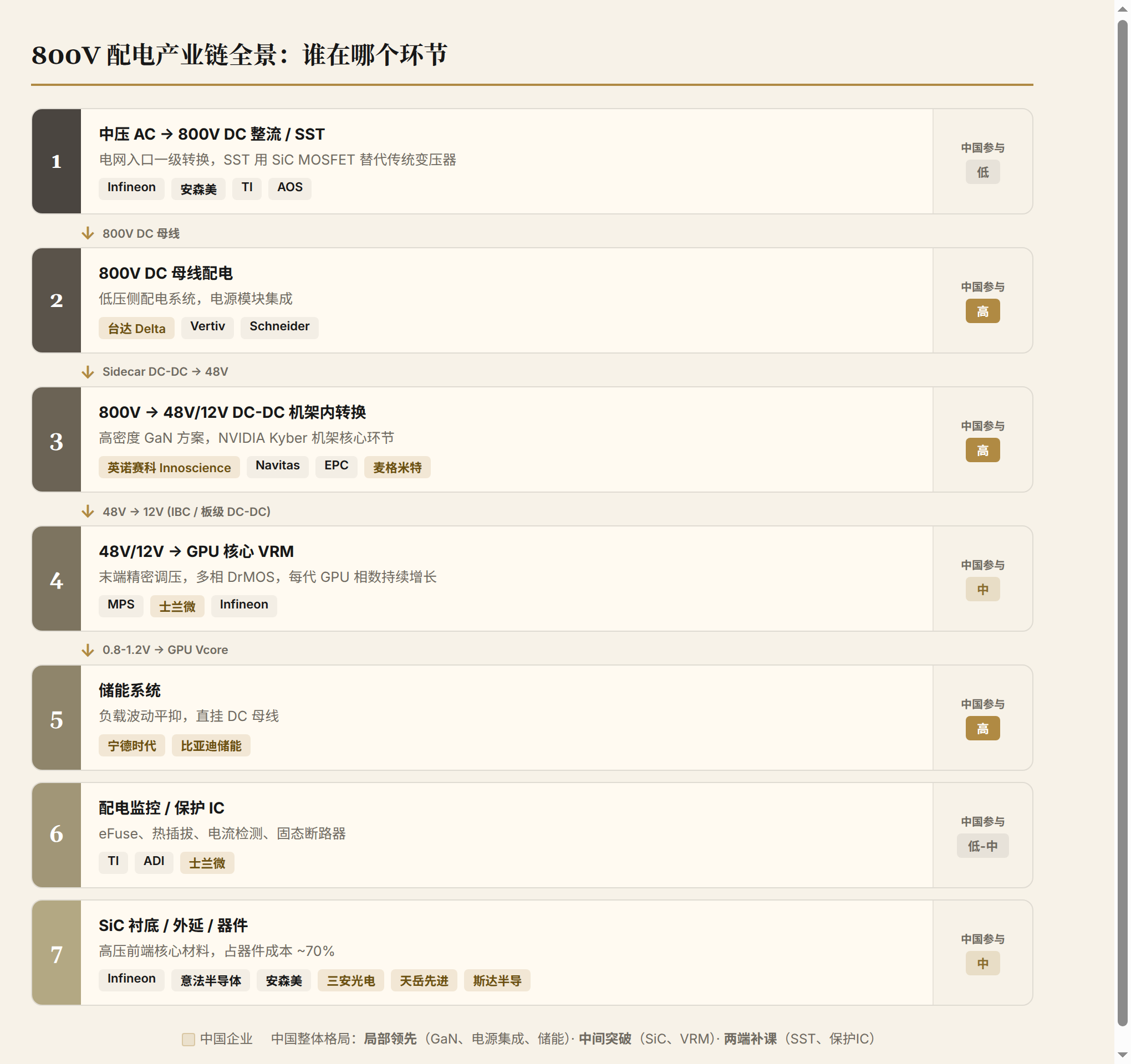Click the down arrow beside "0.8-1.2V → GPU Vcore"

(88, 651)
